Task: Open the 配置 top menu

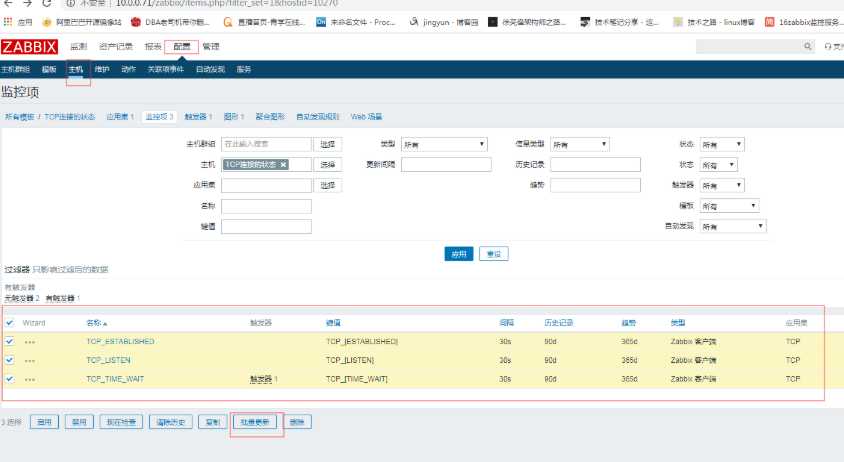Action: pyautogui.click(x=181, y=47)
